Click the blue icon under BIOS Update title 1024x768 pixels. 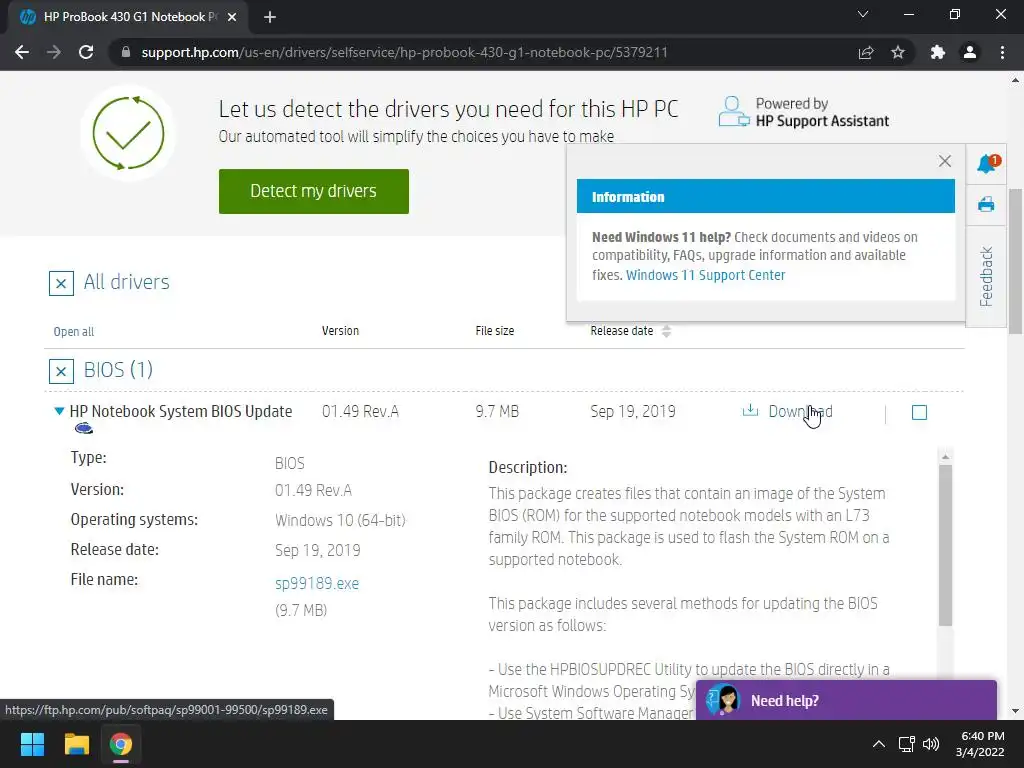pos(84,428)
